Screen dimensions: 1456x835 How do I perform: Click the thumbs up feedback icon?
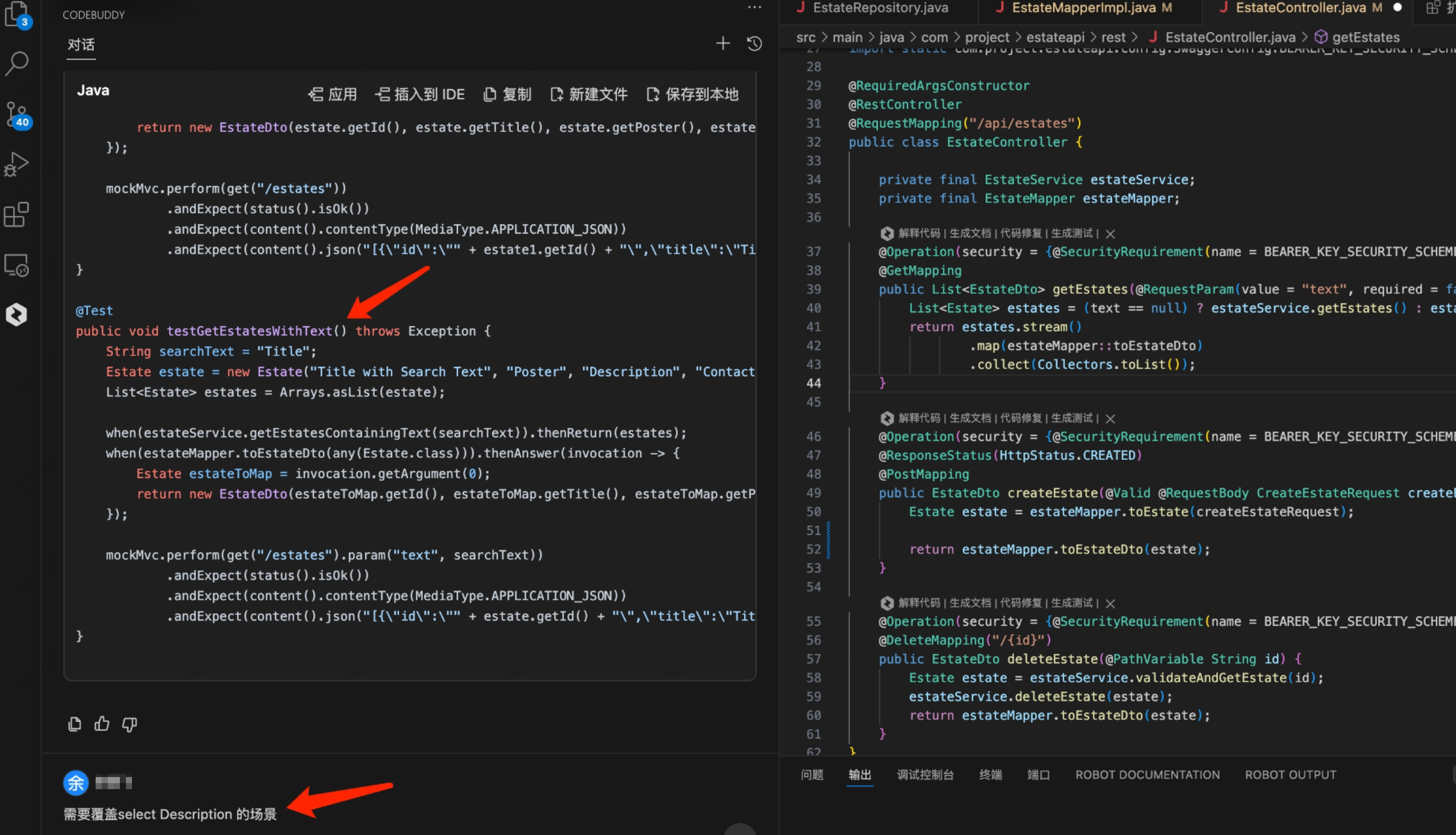[102, 724]
